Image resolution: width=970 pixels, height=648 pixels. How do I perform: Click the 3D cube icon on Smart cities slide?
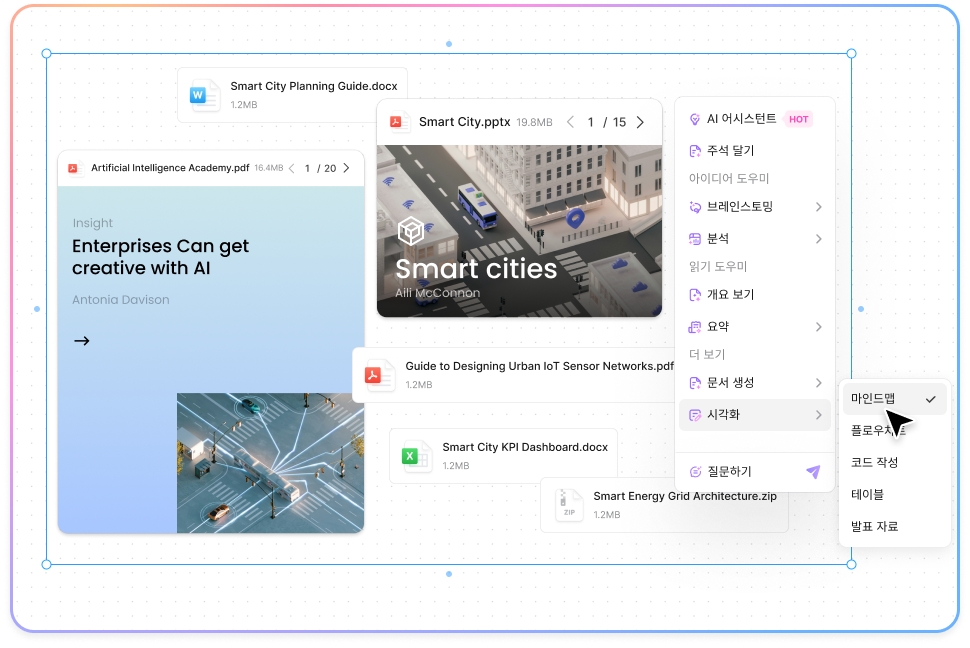pyautogui.click(x=411, y=232)
